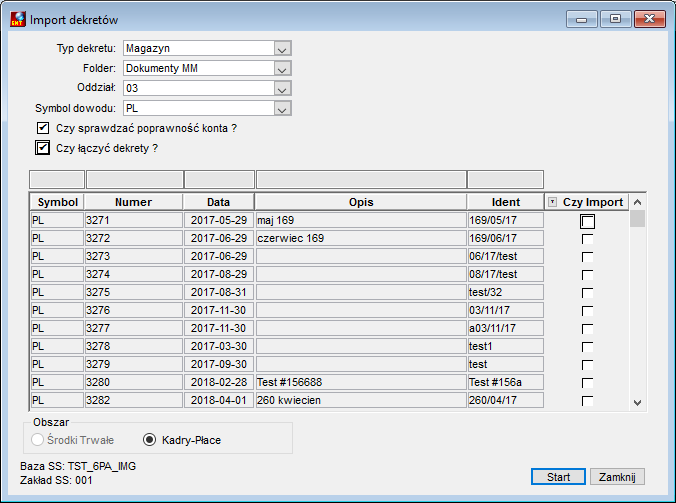This screenshot has height=503, width=676.
Task: Select the 'a03/11/17' ident cell
Action: 506,328
